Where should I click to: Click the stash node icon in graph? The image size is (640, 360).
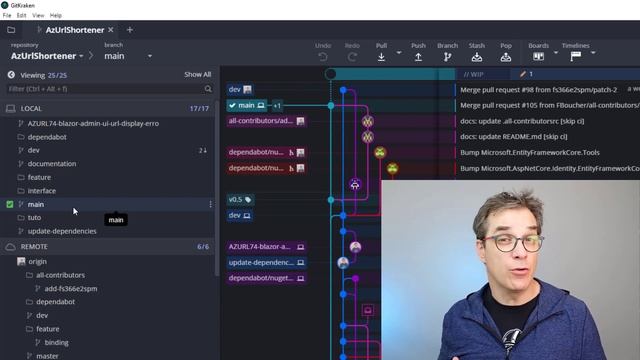tap(368, 310)
